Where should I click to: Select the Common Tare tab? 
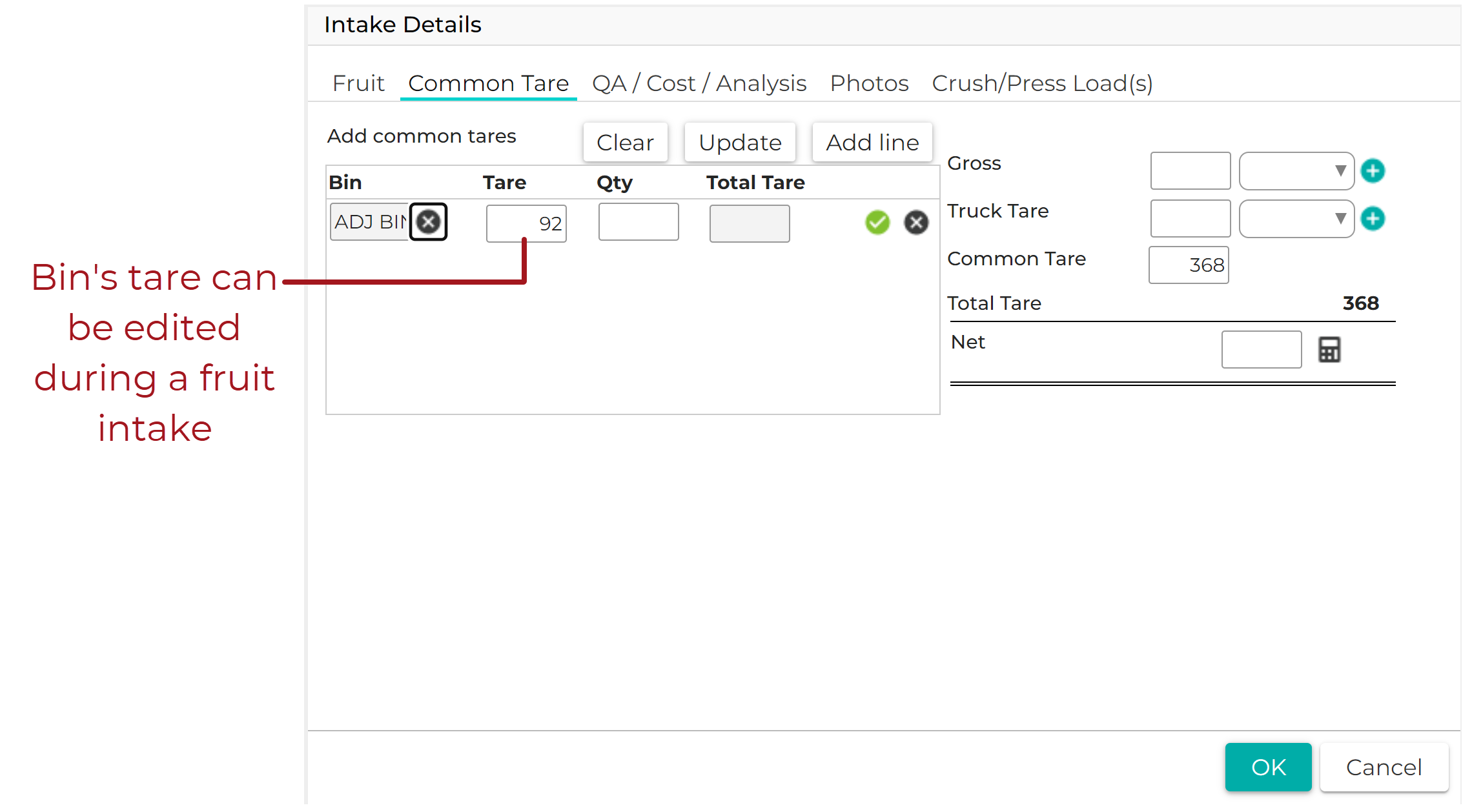pyautogui.click(x=488, y=83)
